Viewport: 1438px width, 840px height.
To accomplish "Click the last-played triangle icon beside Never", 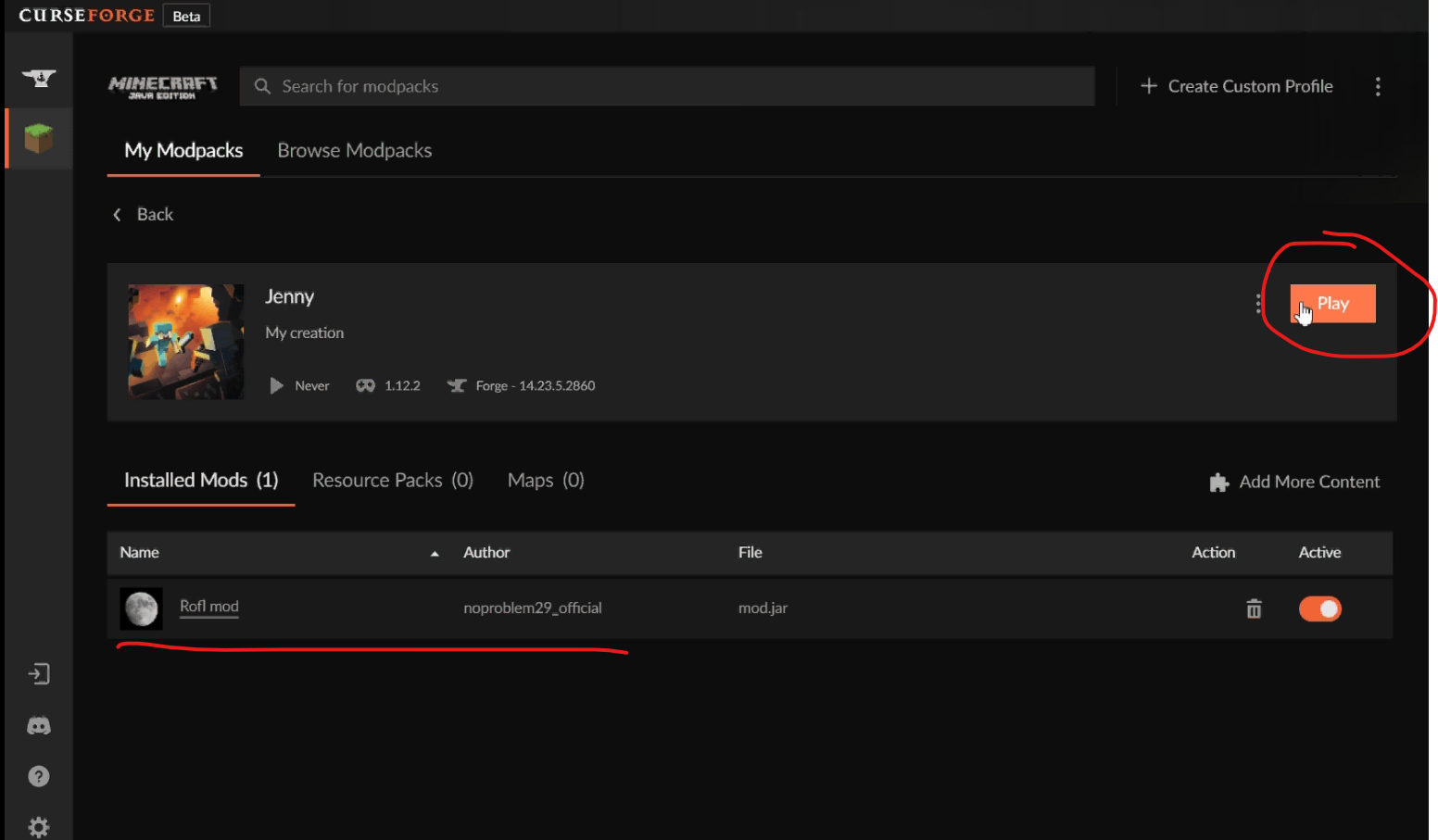I will coord(276,385).
